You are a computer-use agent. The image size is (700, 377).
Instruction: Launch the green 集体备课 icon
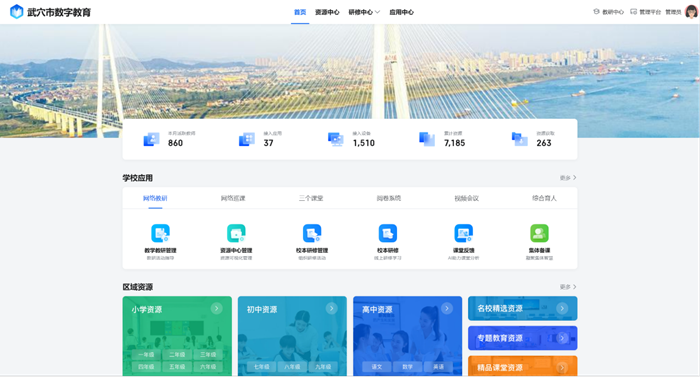539,233
